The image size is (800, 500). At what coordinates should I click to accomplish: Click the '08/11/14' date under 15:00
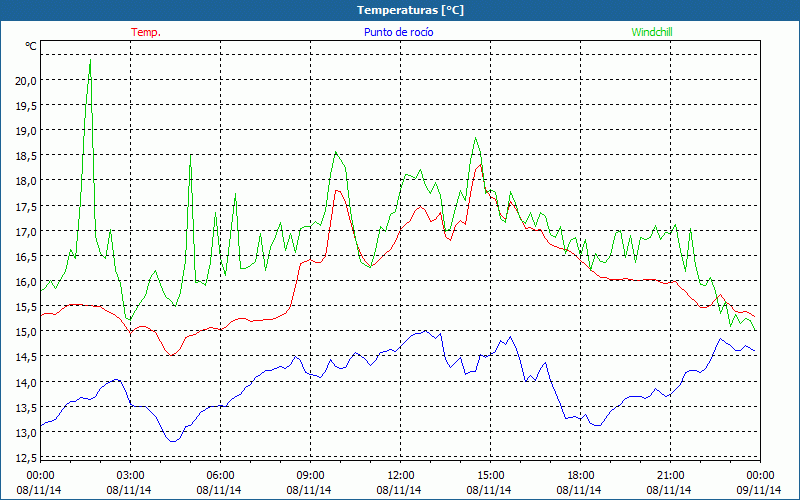[x=489, y=490]
